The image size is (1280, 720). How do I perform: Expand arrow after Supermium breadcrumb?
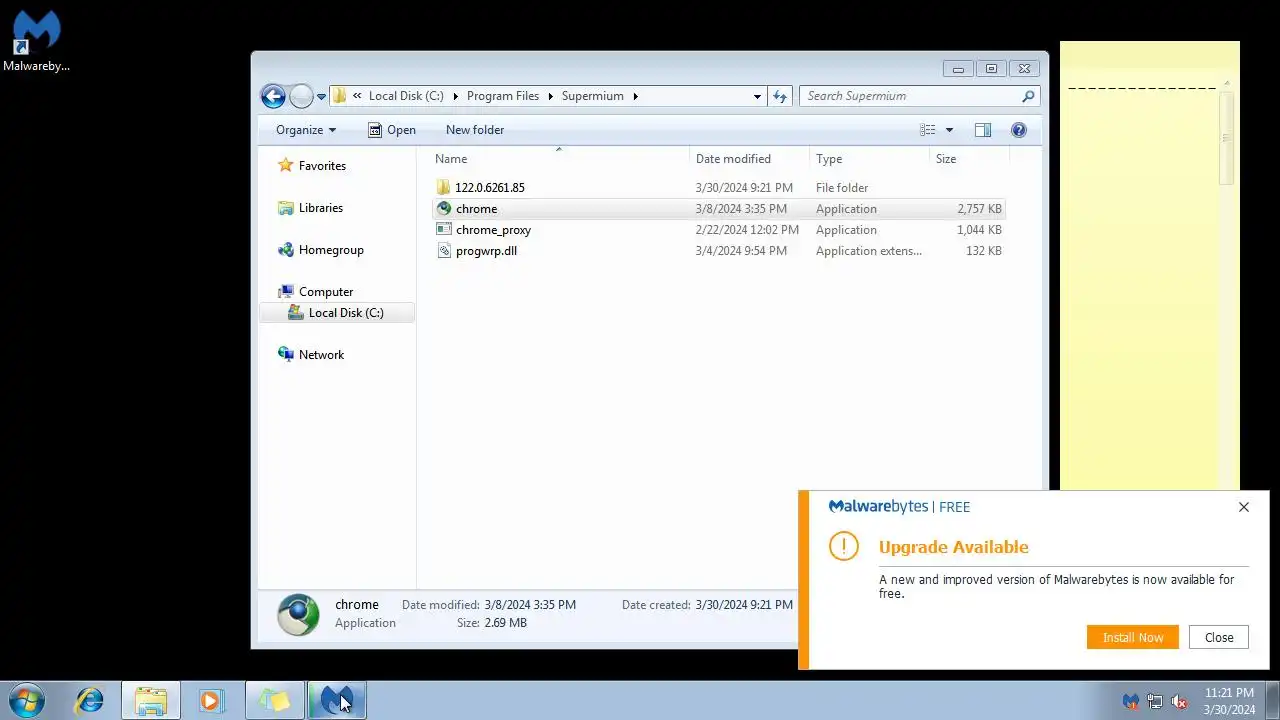tap(635, 96)
